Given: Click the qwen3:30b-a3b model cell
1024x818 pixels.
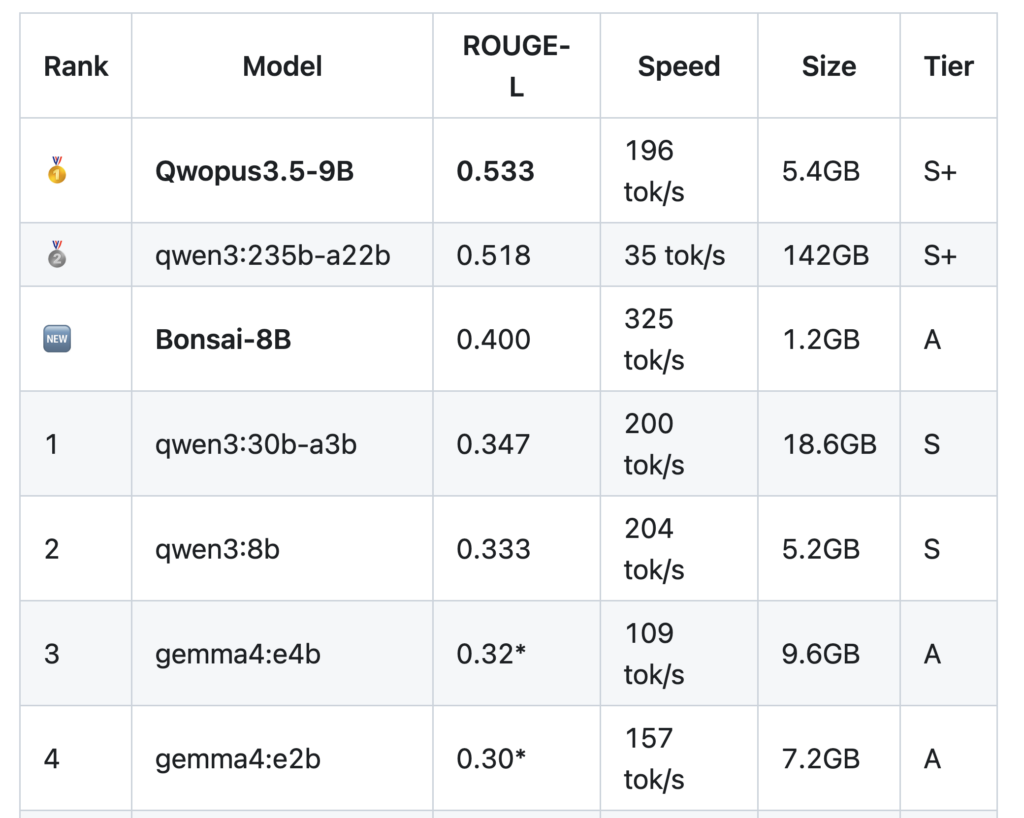Looking at the screenshot, I should 255,444.
